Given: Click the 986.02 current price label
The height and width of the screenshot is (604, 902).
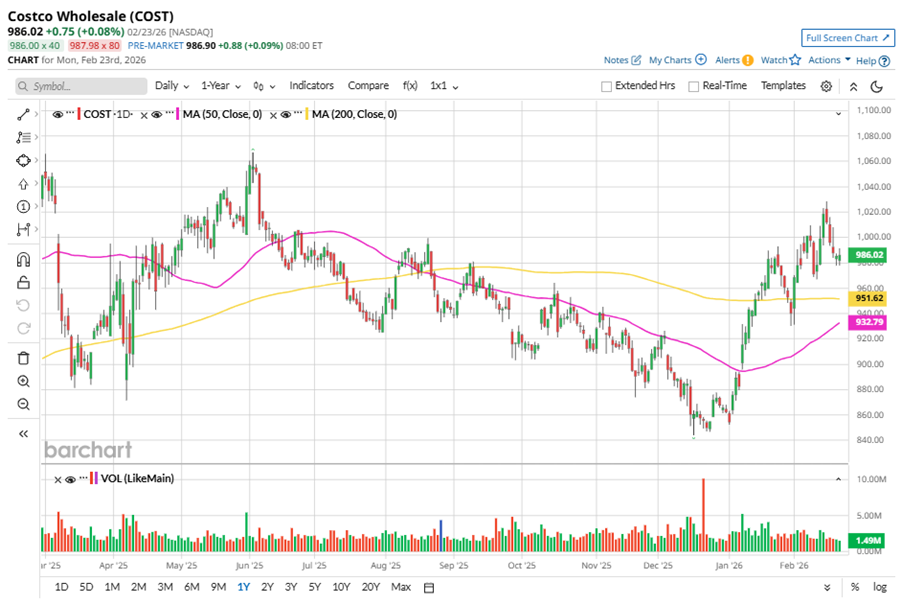Looking at the screenshot, I should pyautogui.click(x=869, y=255).
